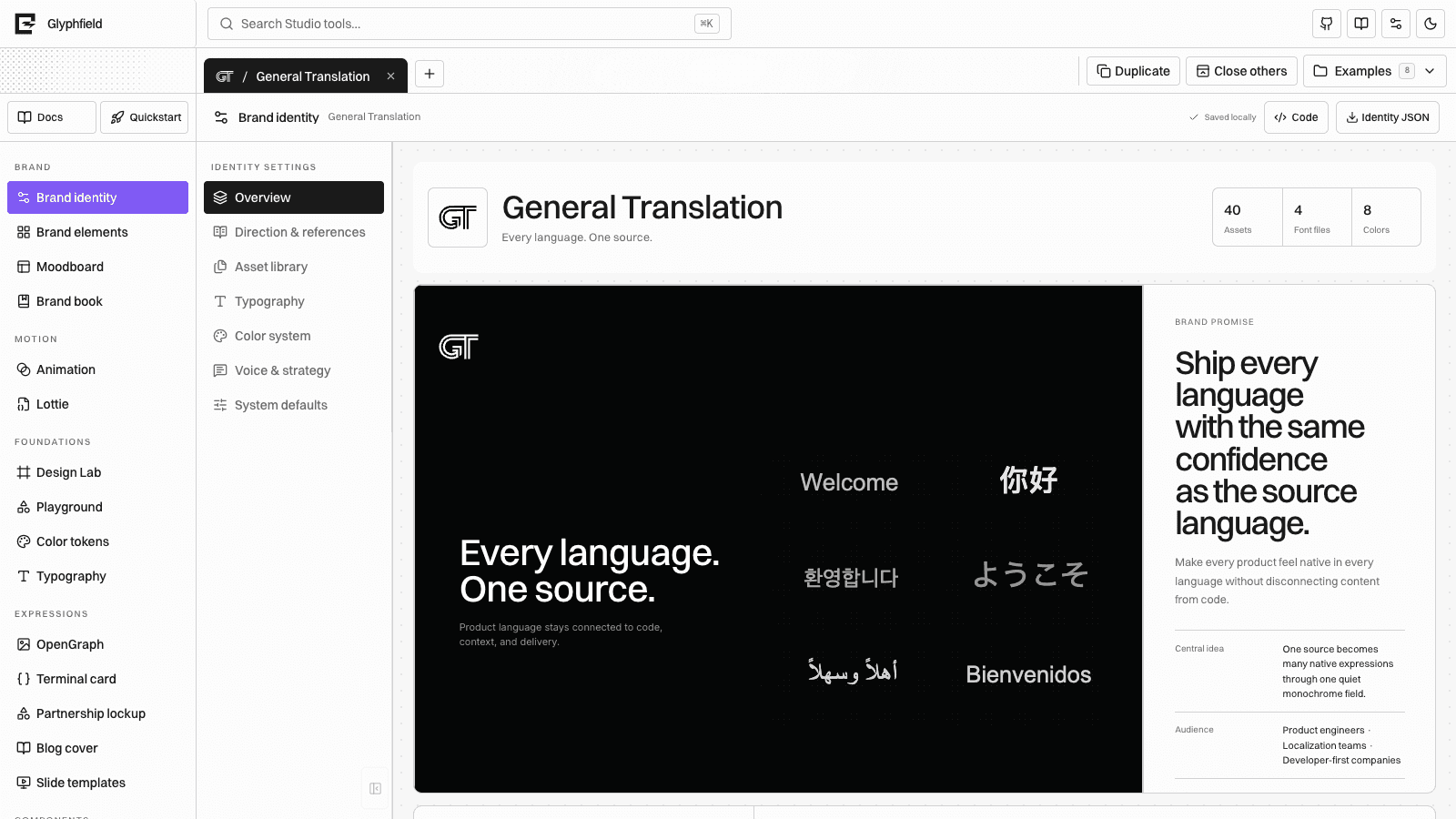
Task: Select Color system setting
Action: pyautogui.click(x=294, y=336)
